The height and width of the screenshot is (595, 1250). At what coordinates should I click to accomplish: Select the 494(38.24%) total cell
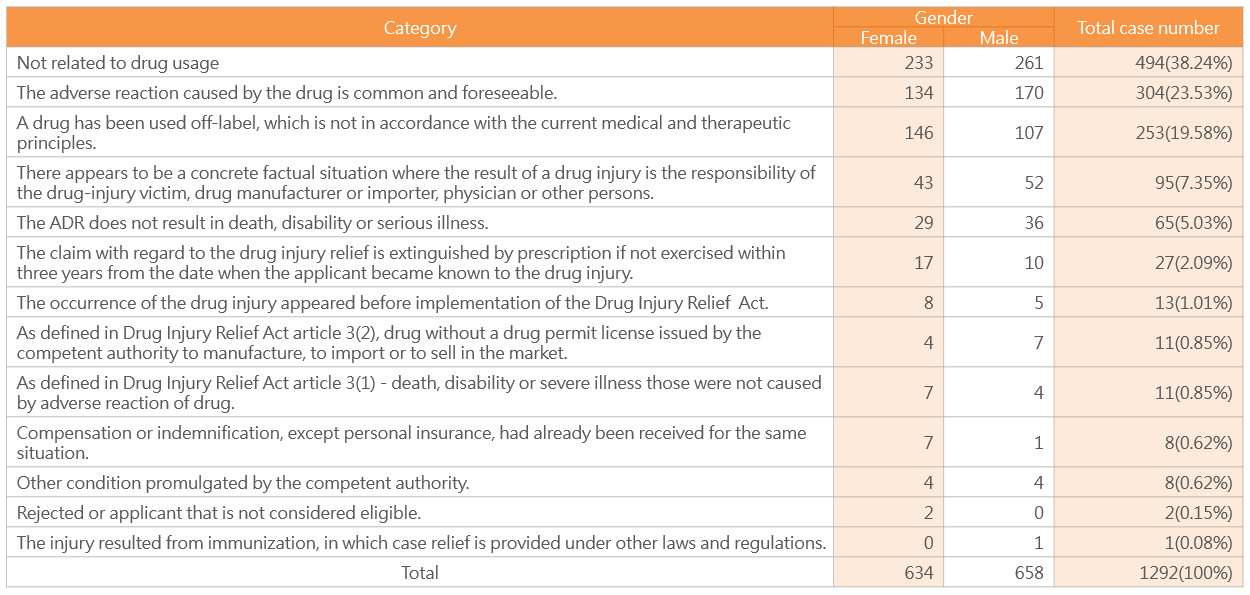point(1148,62)
